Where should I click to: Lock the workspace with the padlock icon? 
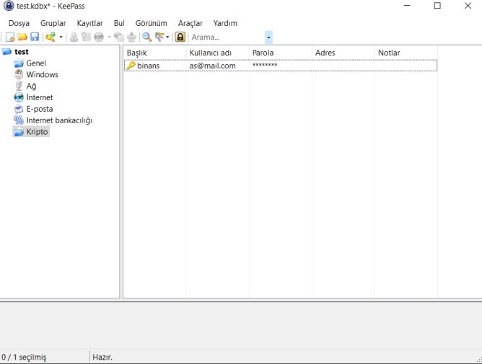click(x=180, y=37)
